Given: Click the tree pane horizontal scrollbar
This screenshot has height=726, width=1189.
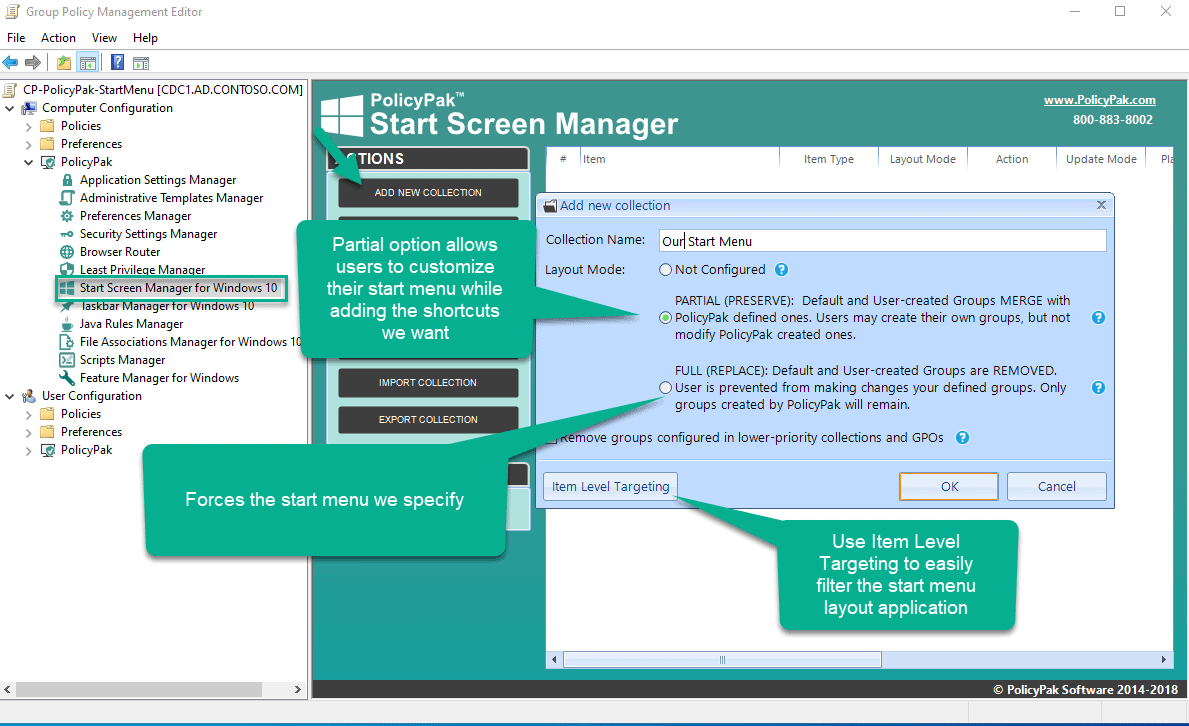Looking at the screenshot, I should 140,690.
